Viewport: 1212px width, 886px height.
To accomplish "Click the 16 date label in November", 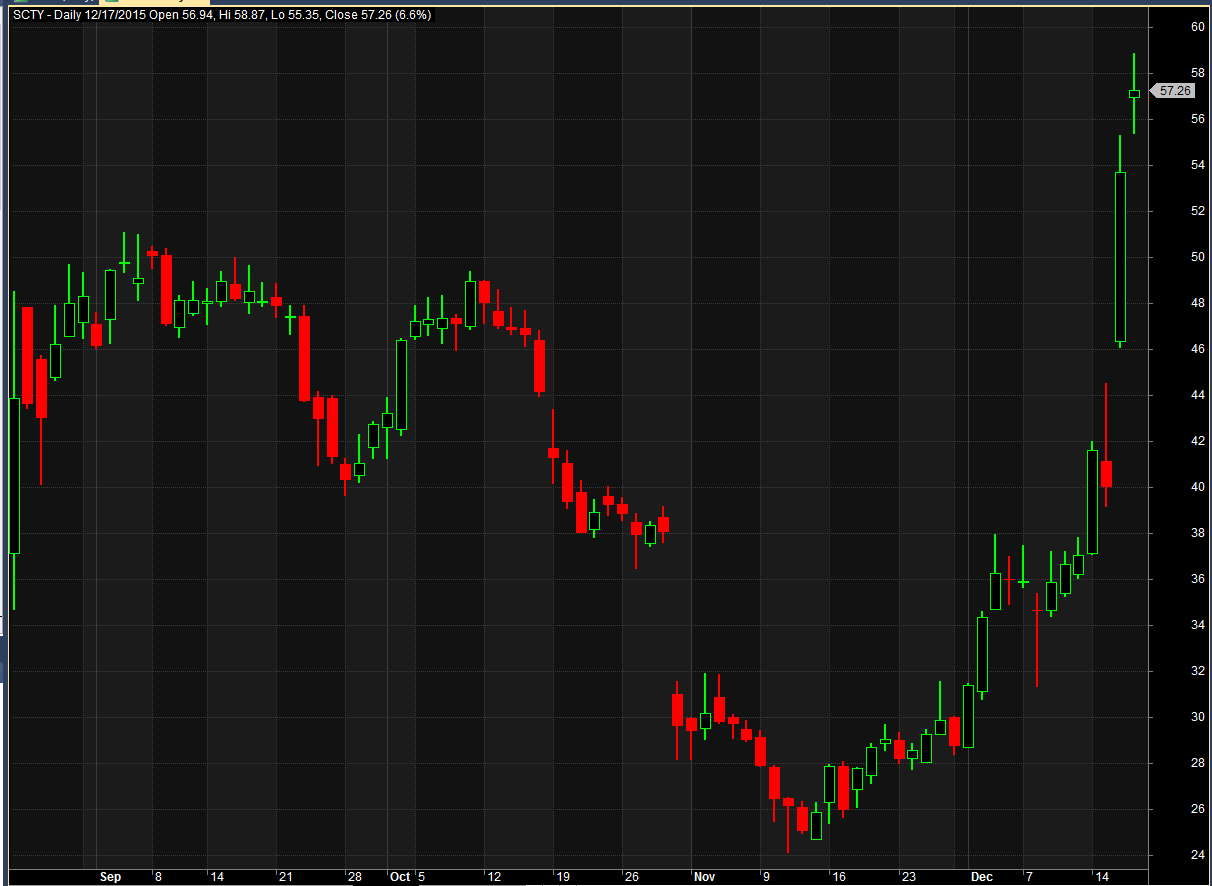I will (x=838, y=877).
